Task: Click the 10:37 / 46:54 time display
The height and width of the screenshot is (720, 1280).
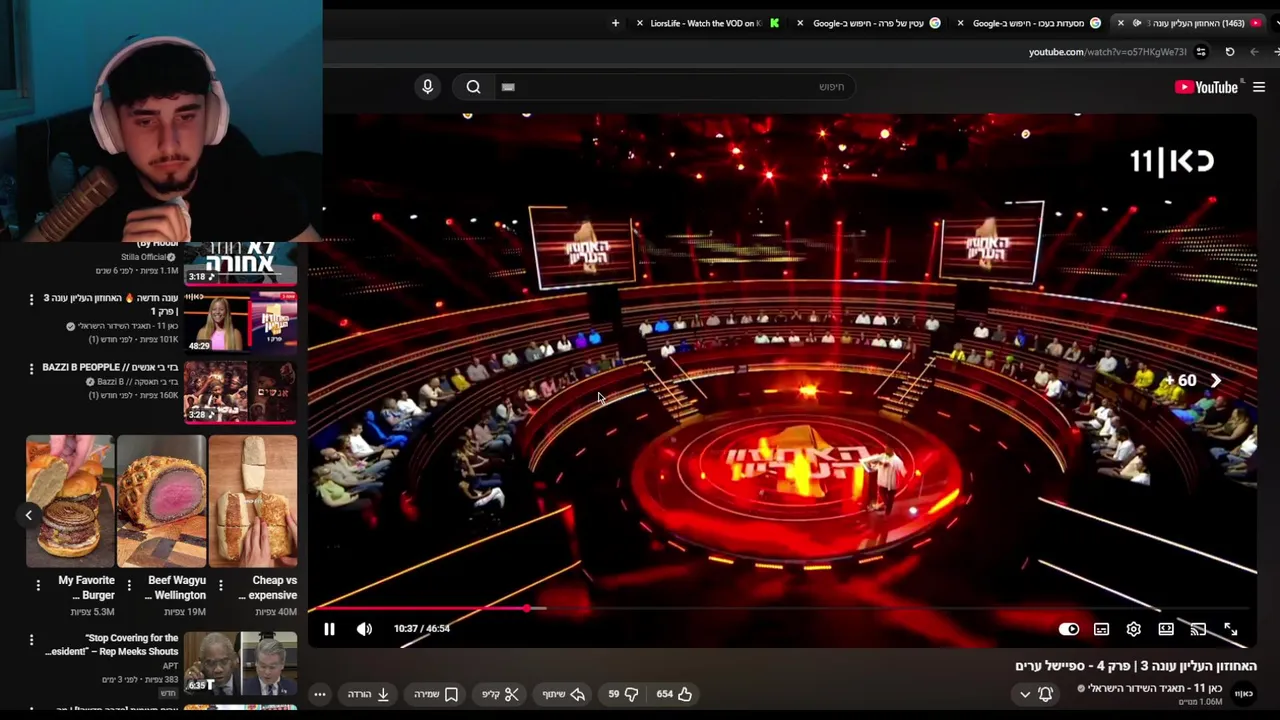Action: [x=422, y=629]
